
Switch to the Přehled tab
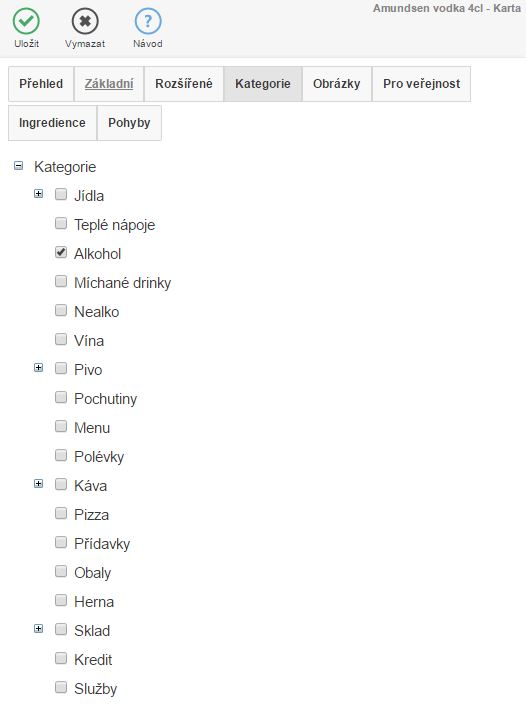click(41, 84)
